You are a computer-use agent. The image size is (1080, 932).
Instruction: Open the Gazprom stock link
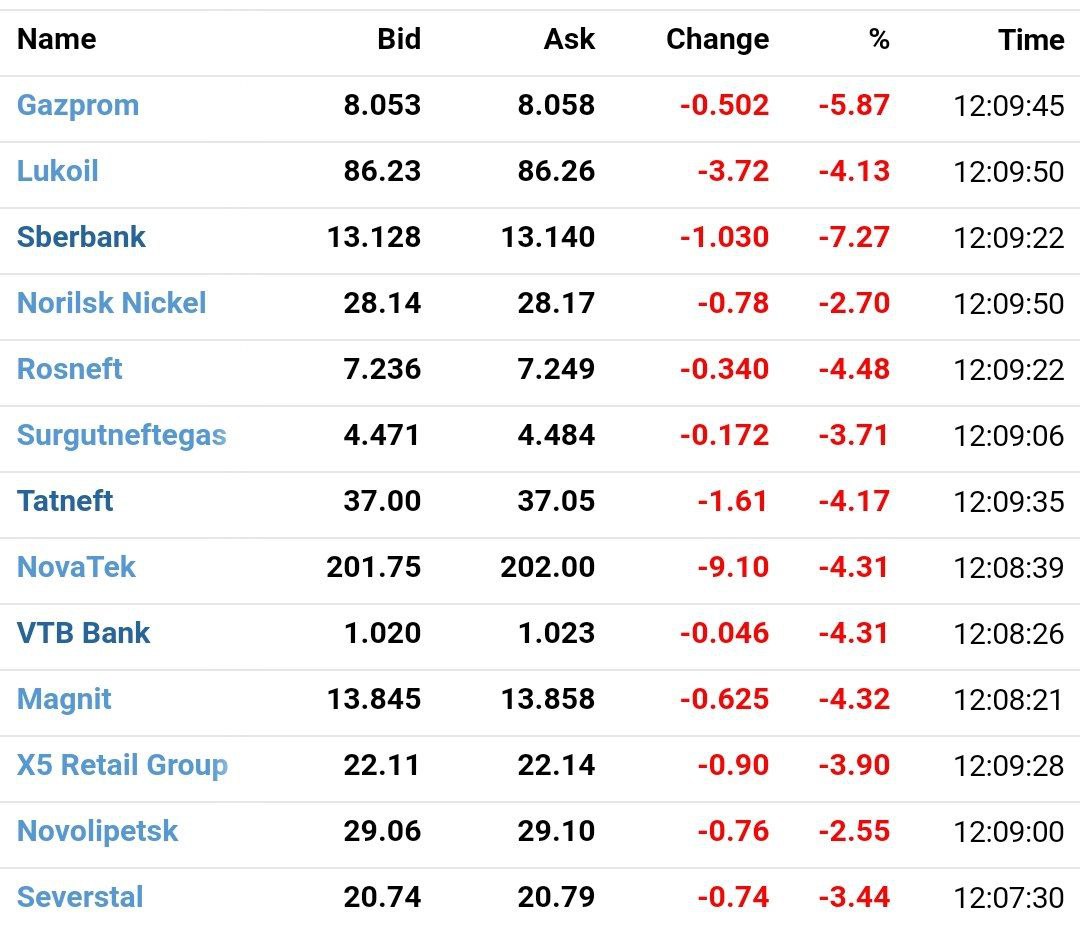78,105
